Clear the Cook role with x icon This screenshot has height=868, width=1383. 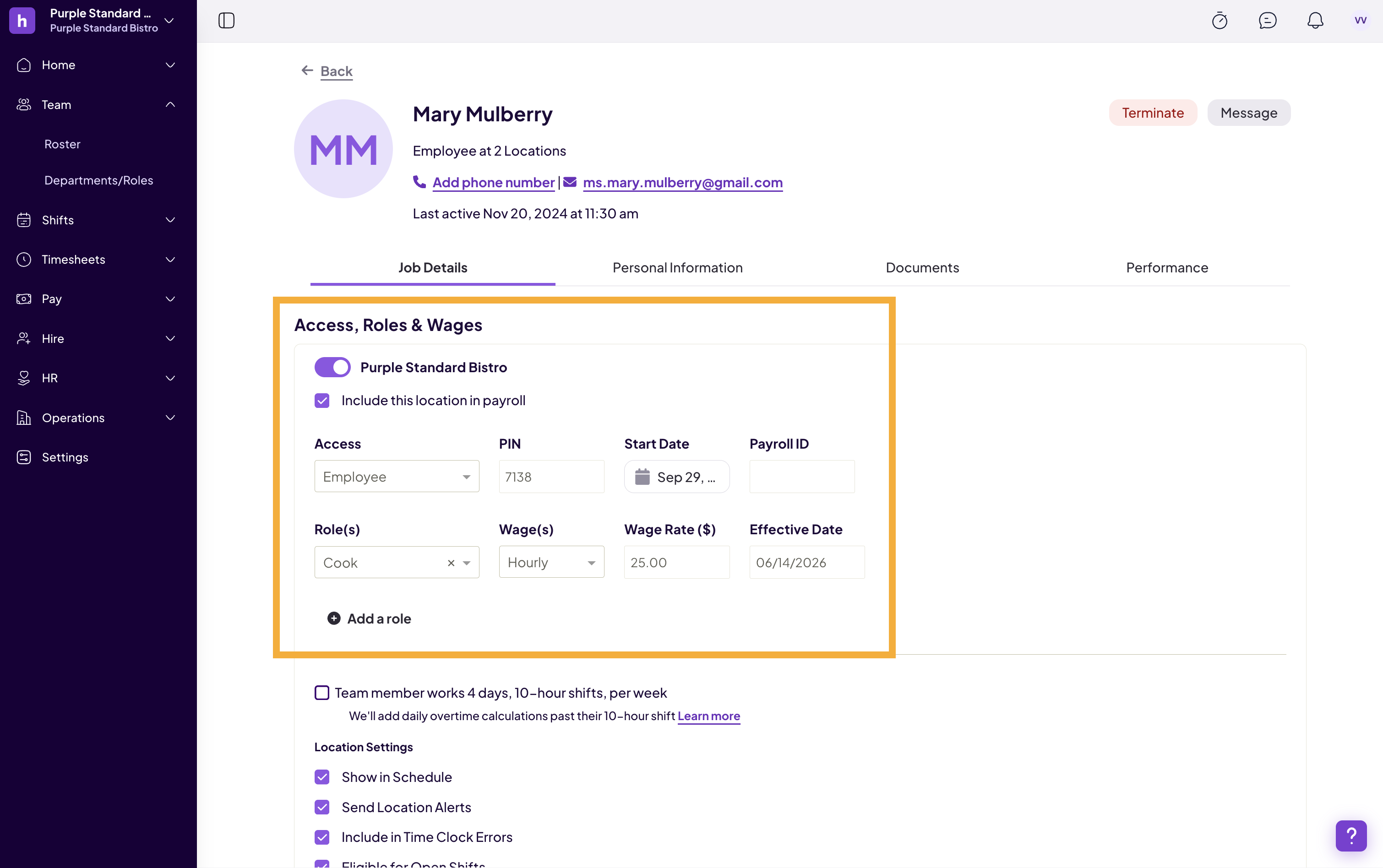tap(451, 563)
